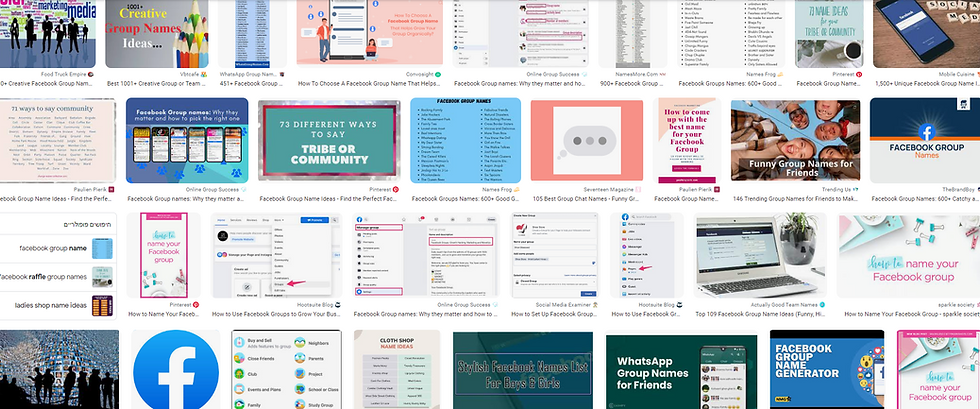Click the Seventeen Magazine source name
The width and height of the screenshot is (980, 409).
pos(610,189)
